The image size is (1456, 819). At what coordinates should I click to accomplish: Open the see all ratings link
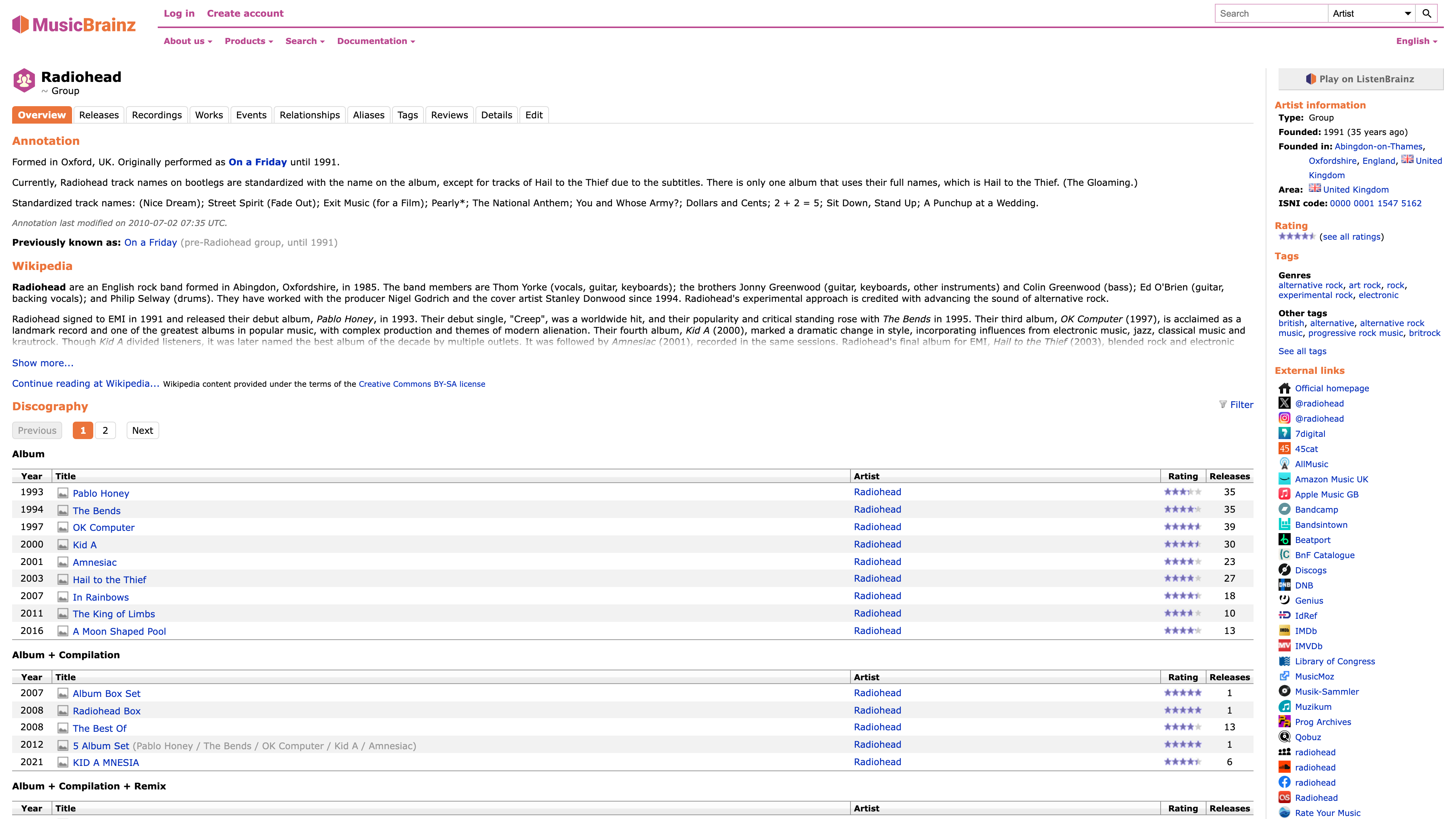(1351, 237)
